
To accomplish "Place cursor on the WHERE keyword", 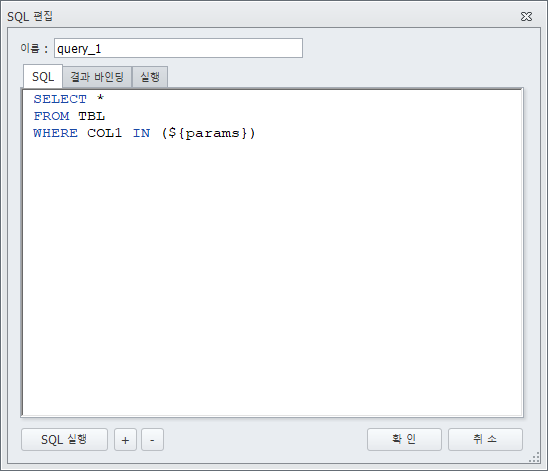I will (x=56, y=133).
